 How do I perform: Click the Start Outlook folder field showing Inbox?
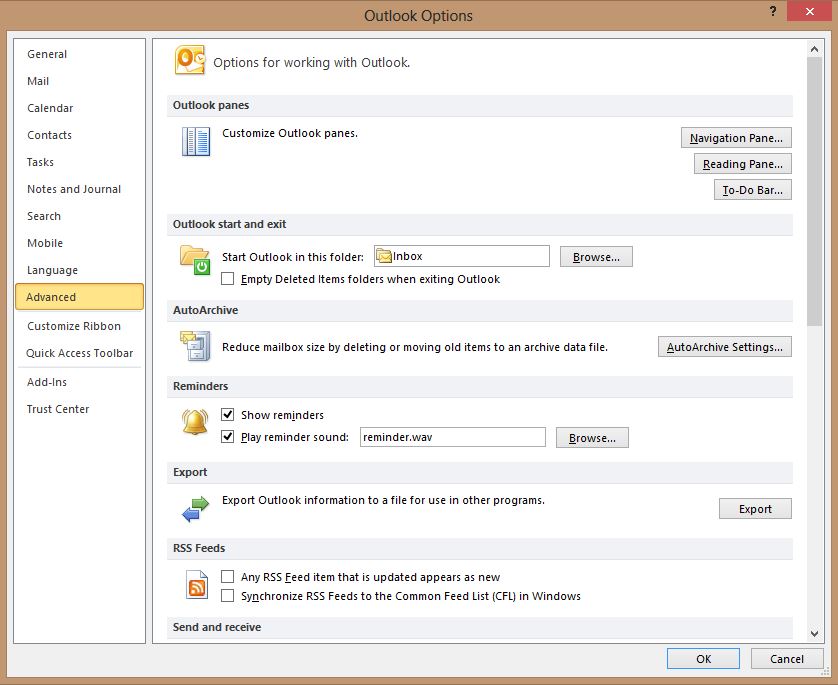[x=462, y=256]
